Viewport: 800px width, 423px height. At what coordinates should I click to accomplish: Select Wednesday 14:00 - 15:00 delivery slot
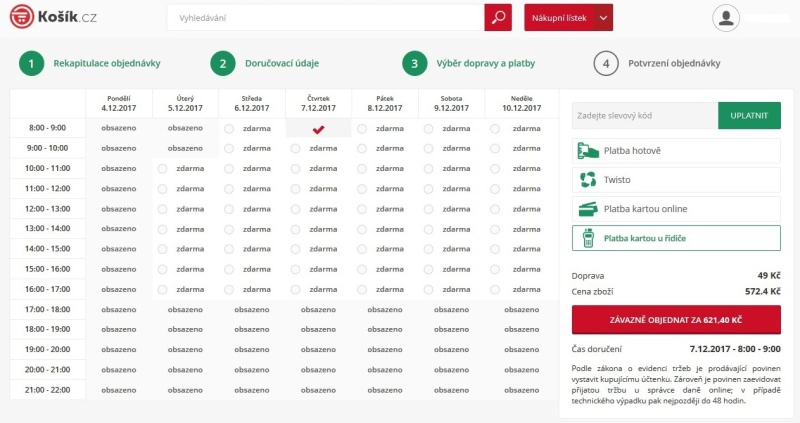[229, 249]
